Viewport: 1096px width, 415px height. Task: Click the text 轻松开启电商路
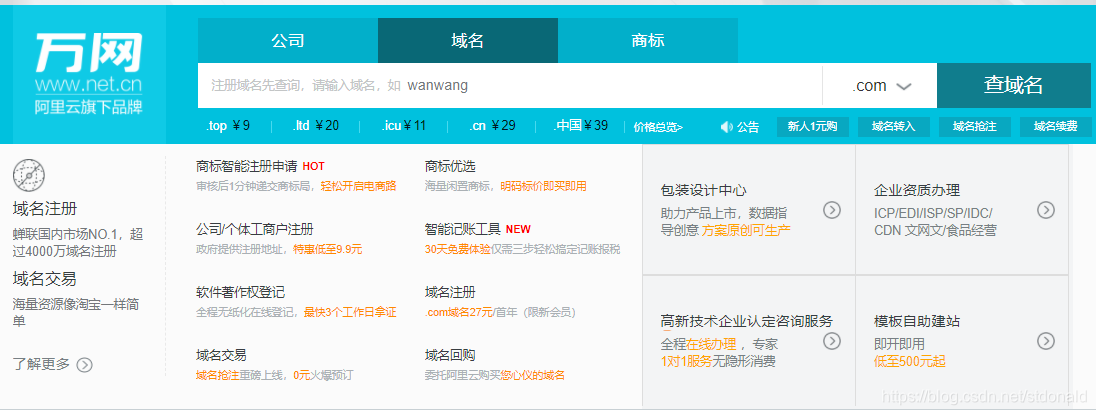(x=359, y=187)
